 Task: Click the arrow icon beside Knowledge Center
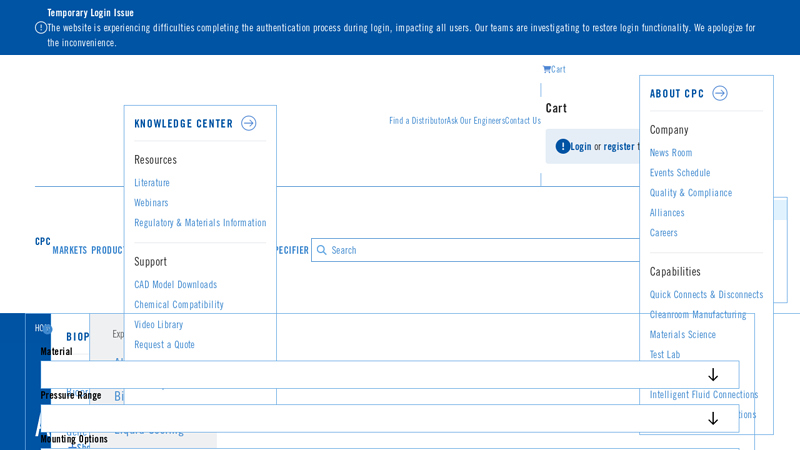(x=249, y=124)
